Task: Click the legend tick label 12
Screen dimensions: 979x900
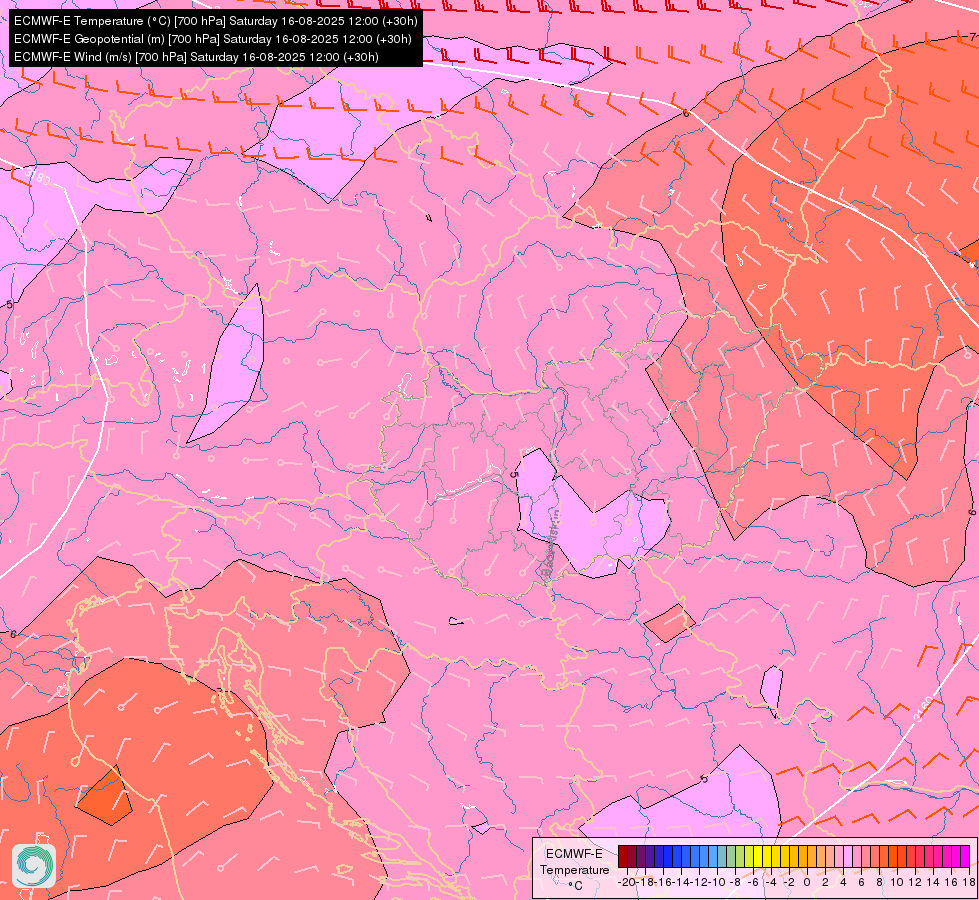Action: click(915, 883)
